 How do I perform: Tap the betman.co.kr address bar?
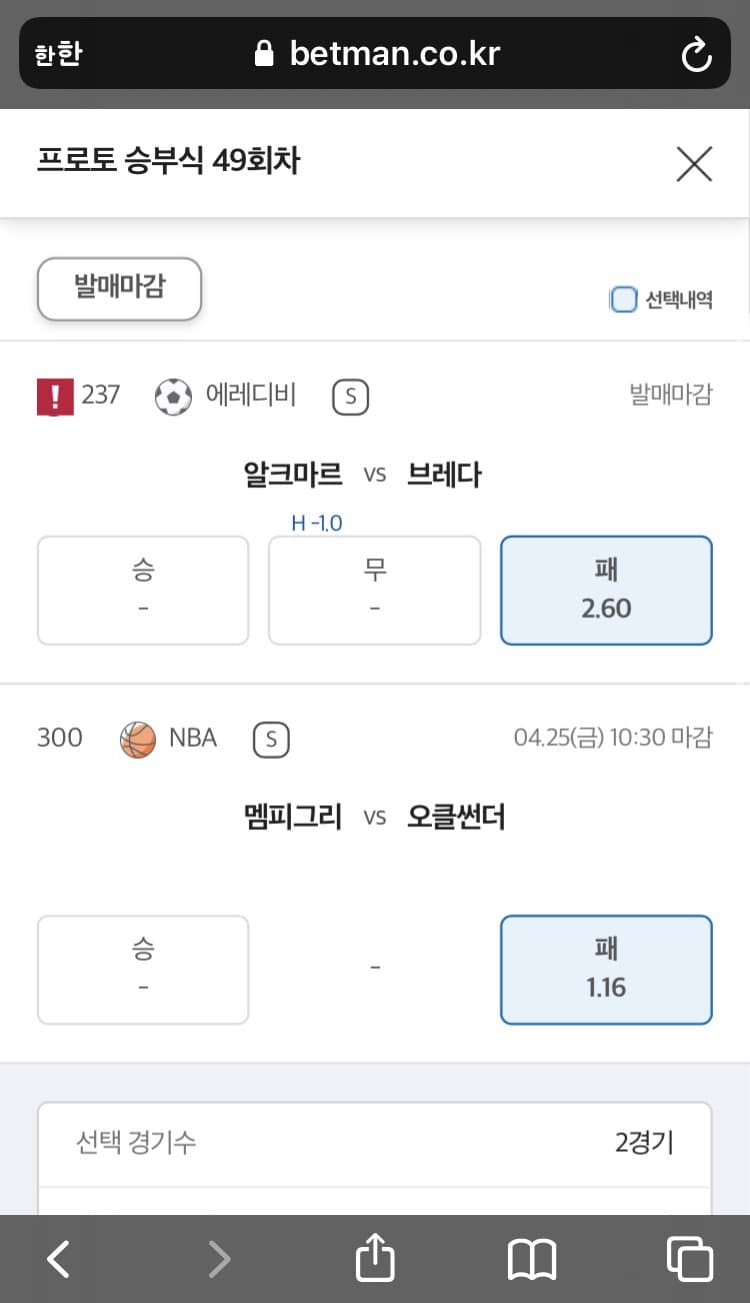click(375, 53)
